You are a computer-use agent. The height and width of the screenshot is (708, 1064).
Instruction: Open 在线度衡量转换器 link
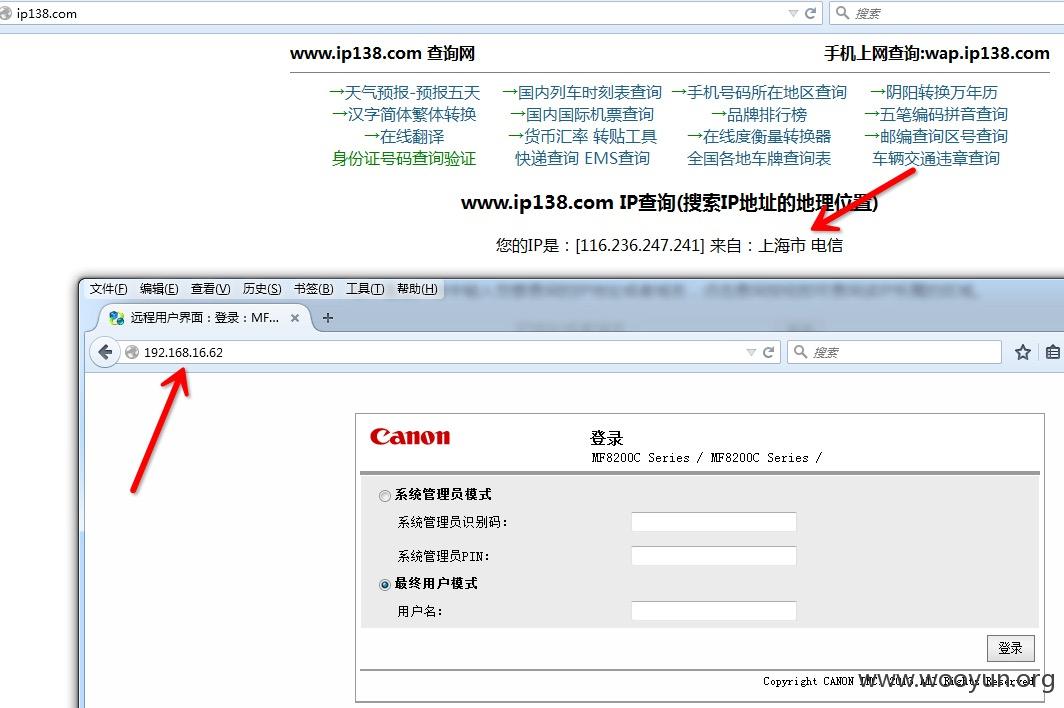pyautogui.click(x=759, y=136)
